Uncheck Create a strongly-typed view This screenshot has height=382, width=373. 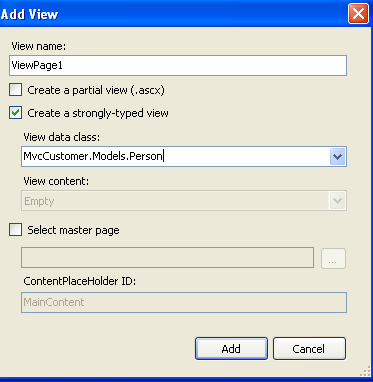pos(15,113)
